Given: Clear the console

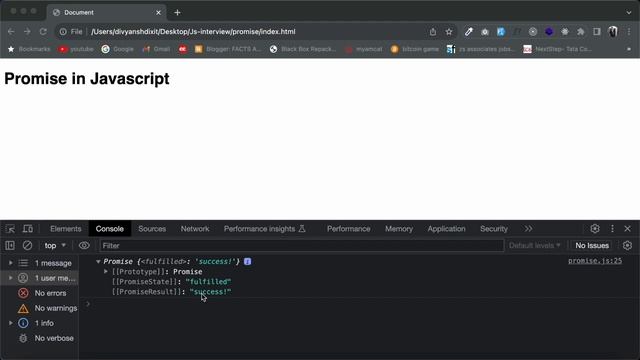Looking at the screenshot, I should (x=27, y=246).
